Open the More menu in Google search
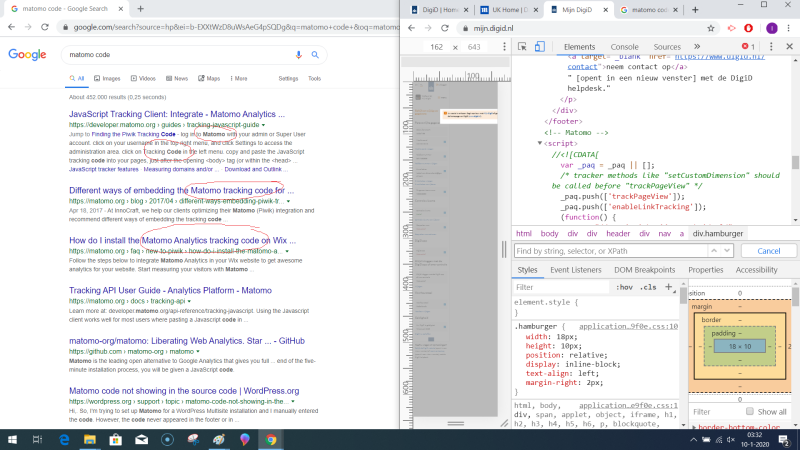The height and width of the screenshot is (450, 800). [241, 78]
